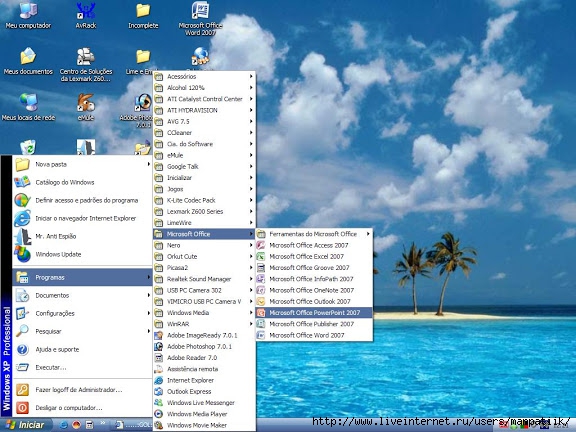This screenshot has height=432, width=576.
Task: Launch Adobe Photoshop 7.0.1 icon
Action: pos(158,346)
